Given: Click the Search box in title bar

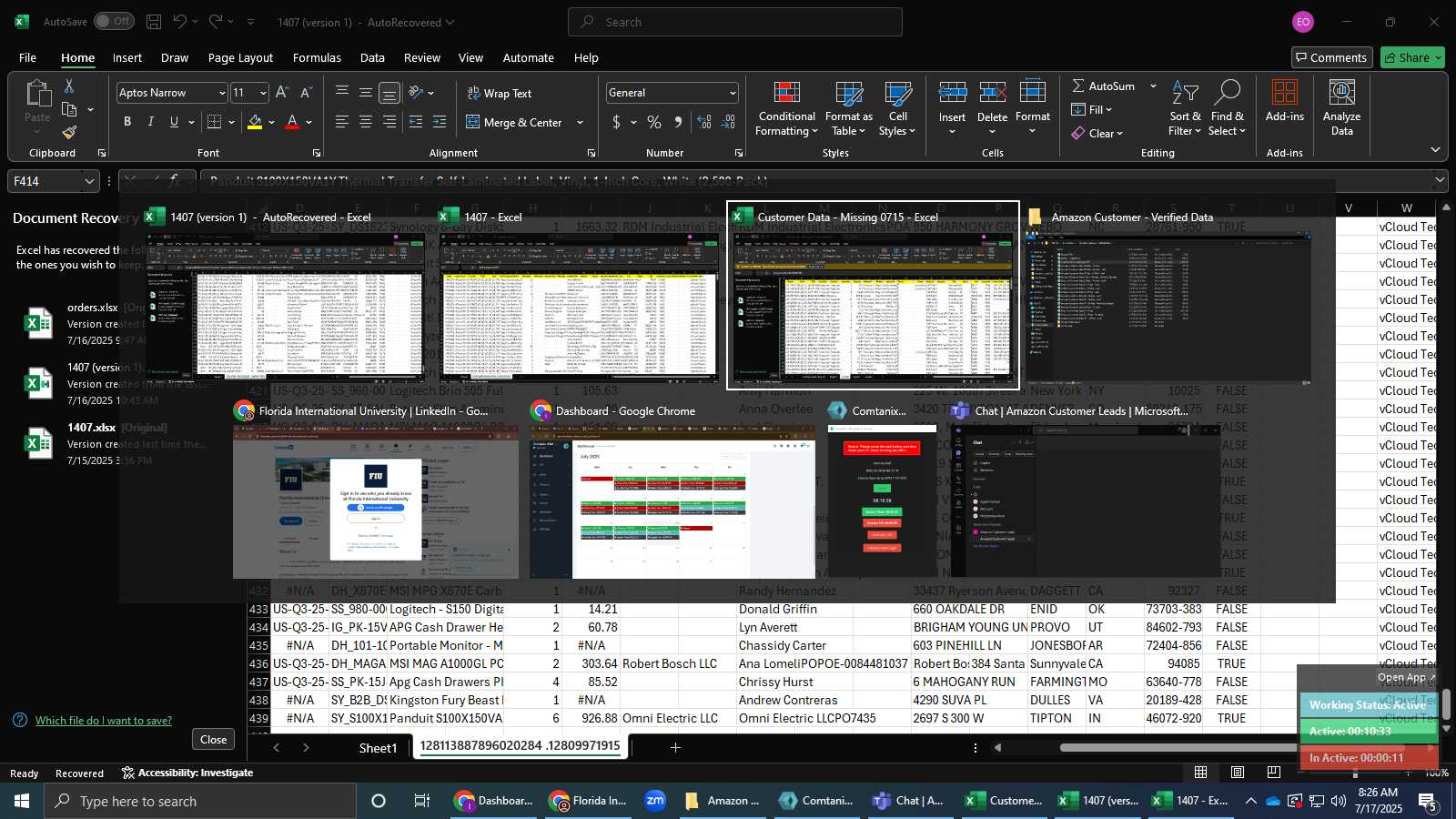Looking at the screenshot, I should [735, 22].
